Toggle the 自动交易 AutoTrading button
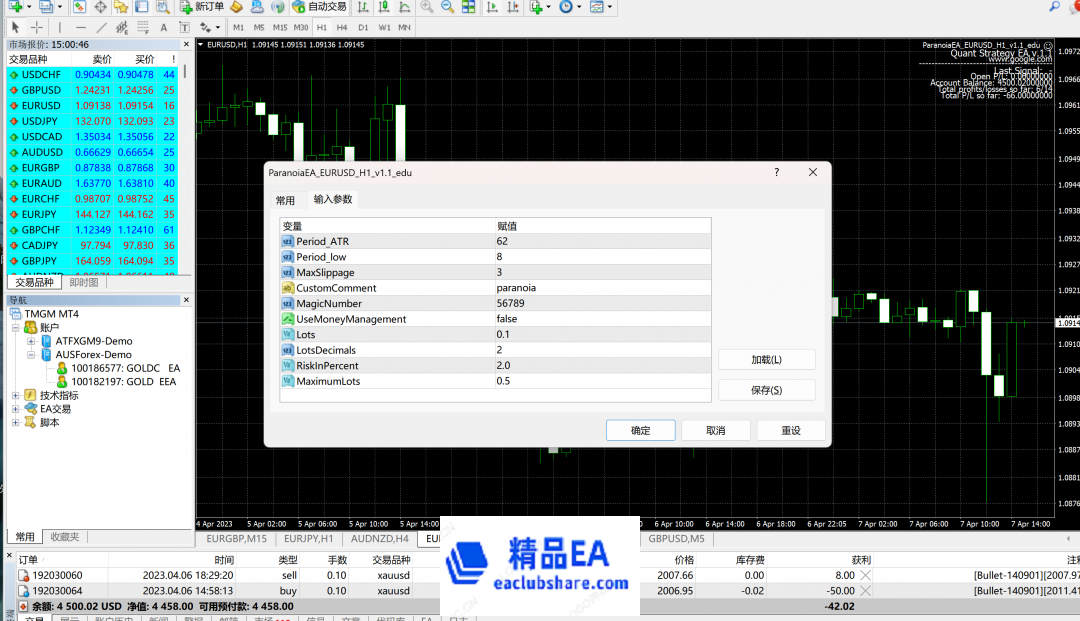This screenshot has width=1080, height=621. [x=320, y=8]
